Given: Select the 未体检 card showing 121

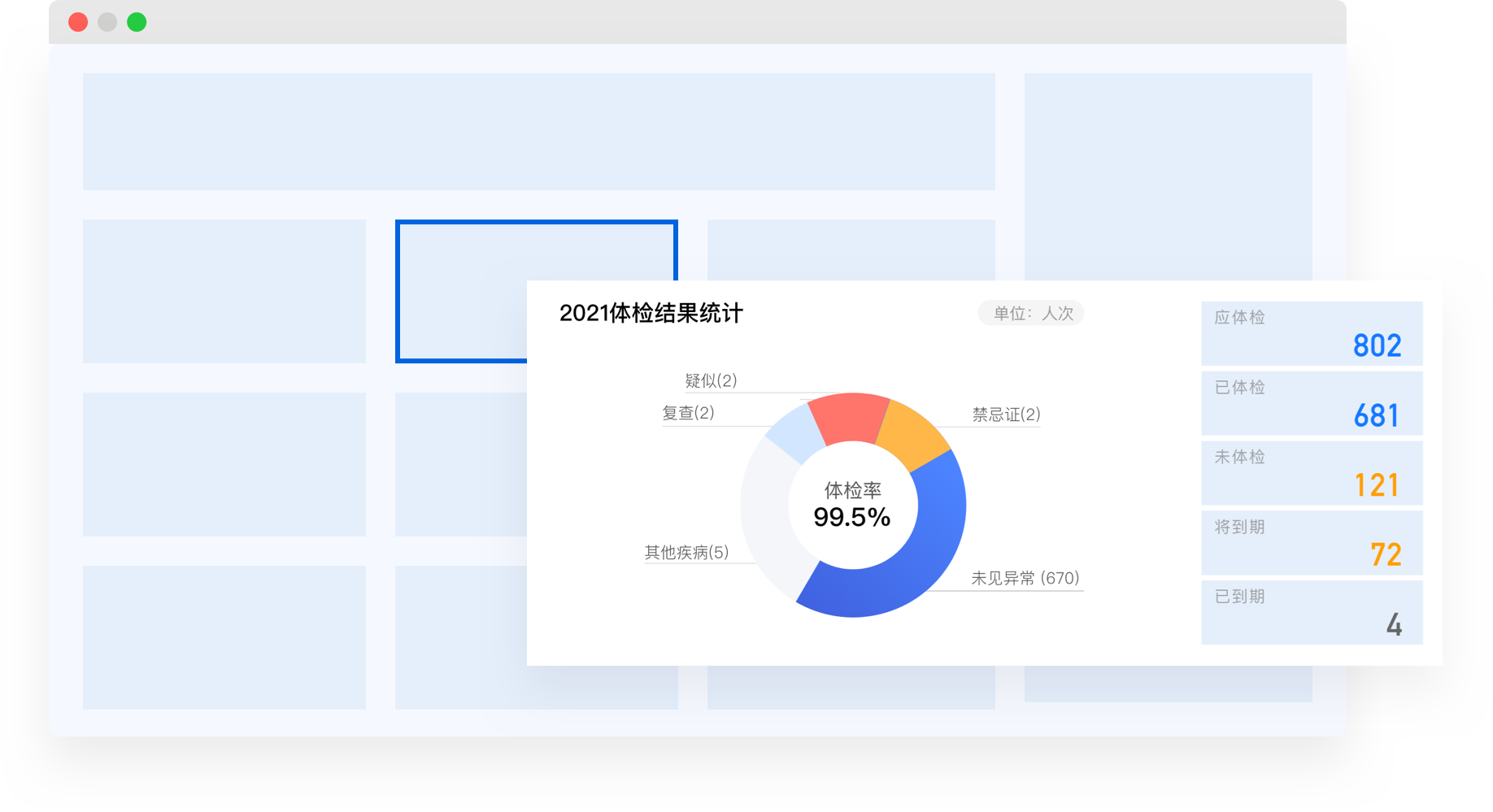Looking at the screenshot, I should (x=1311, y=473).
